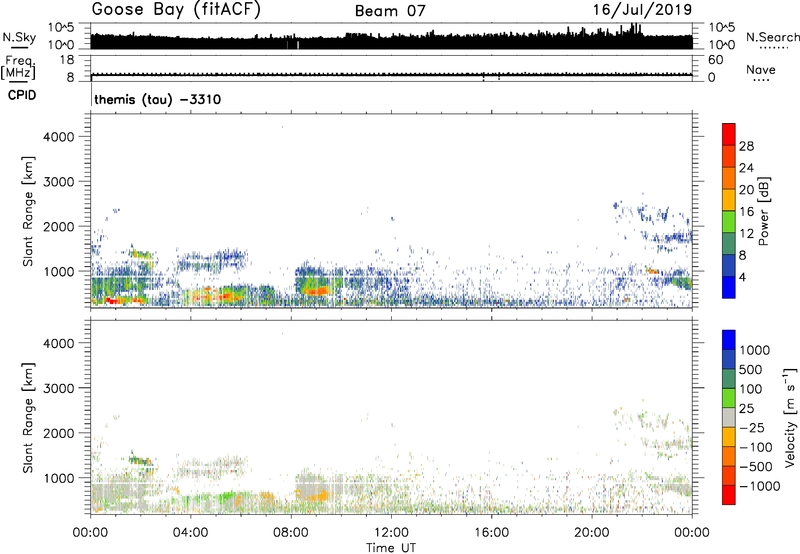800x554 pixels.
Task: Pick the grey Velocity segment between -25 and 25
Action: coord(729,417)
